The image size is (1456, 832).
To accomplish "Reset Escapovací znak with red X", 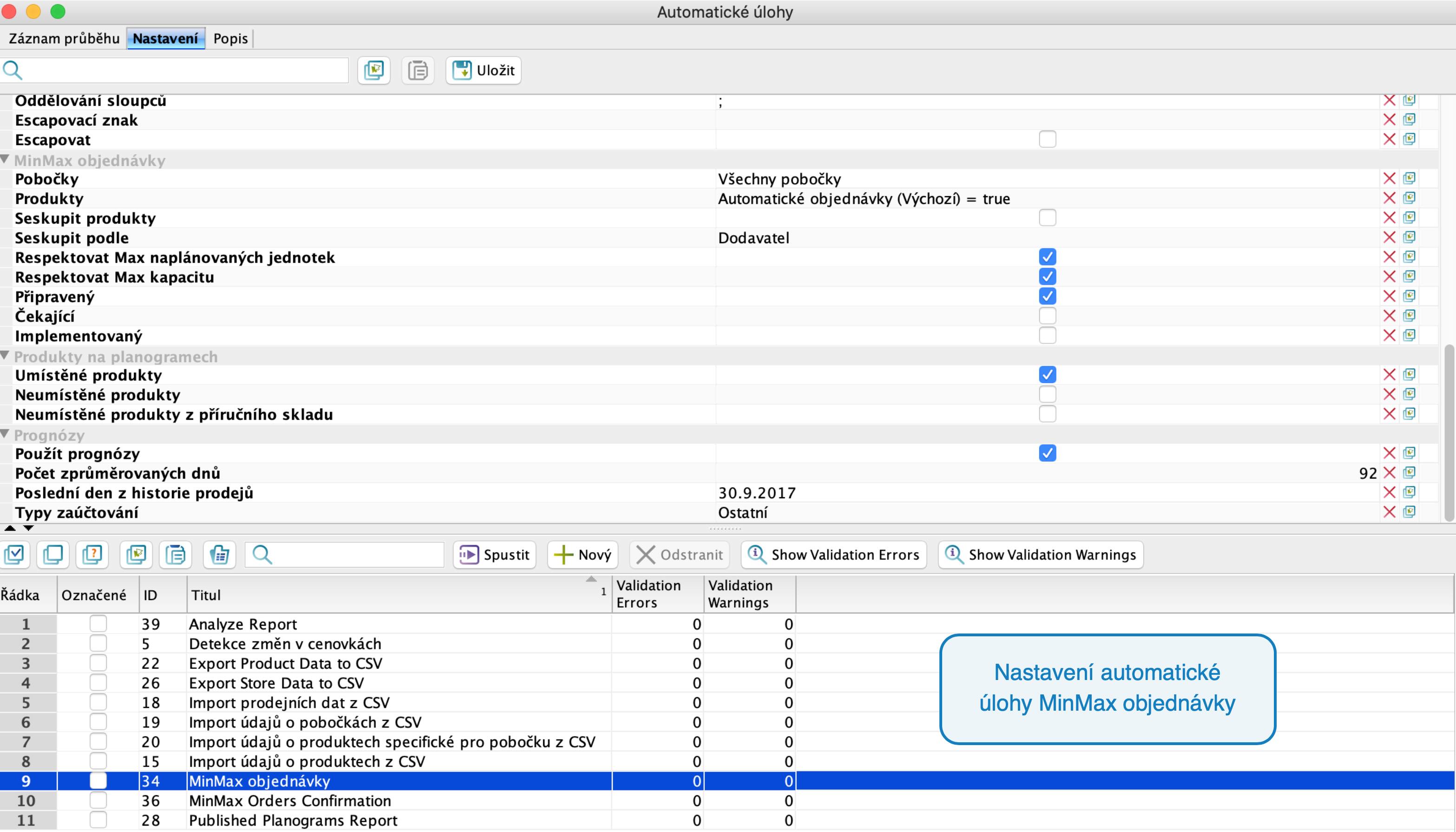I will point(1389,120).
